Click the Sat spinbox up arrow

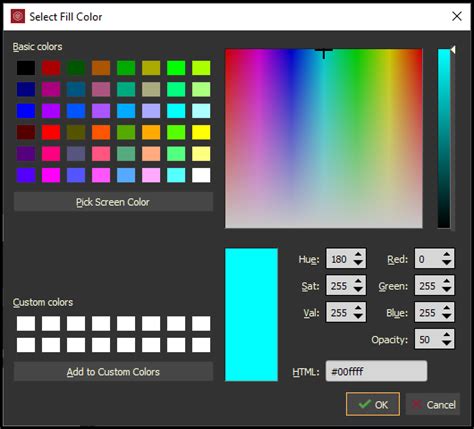pyautogui.click(x=358, y=281)
